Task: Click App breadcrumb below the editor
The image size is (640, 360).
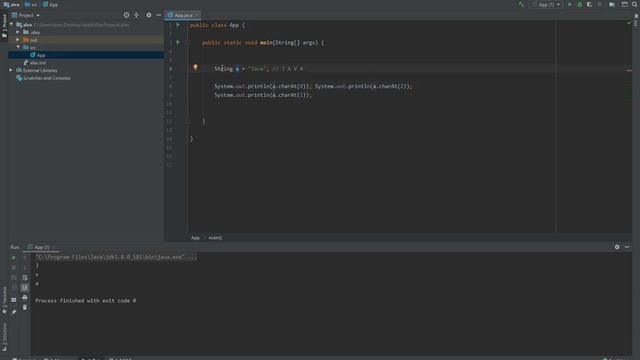Action: click(196, 238)
